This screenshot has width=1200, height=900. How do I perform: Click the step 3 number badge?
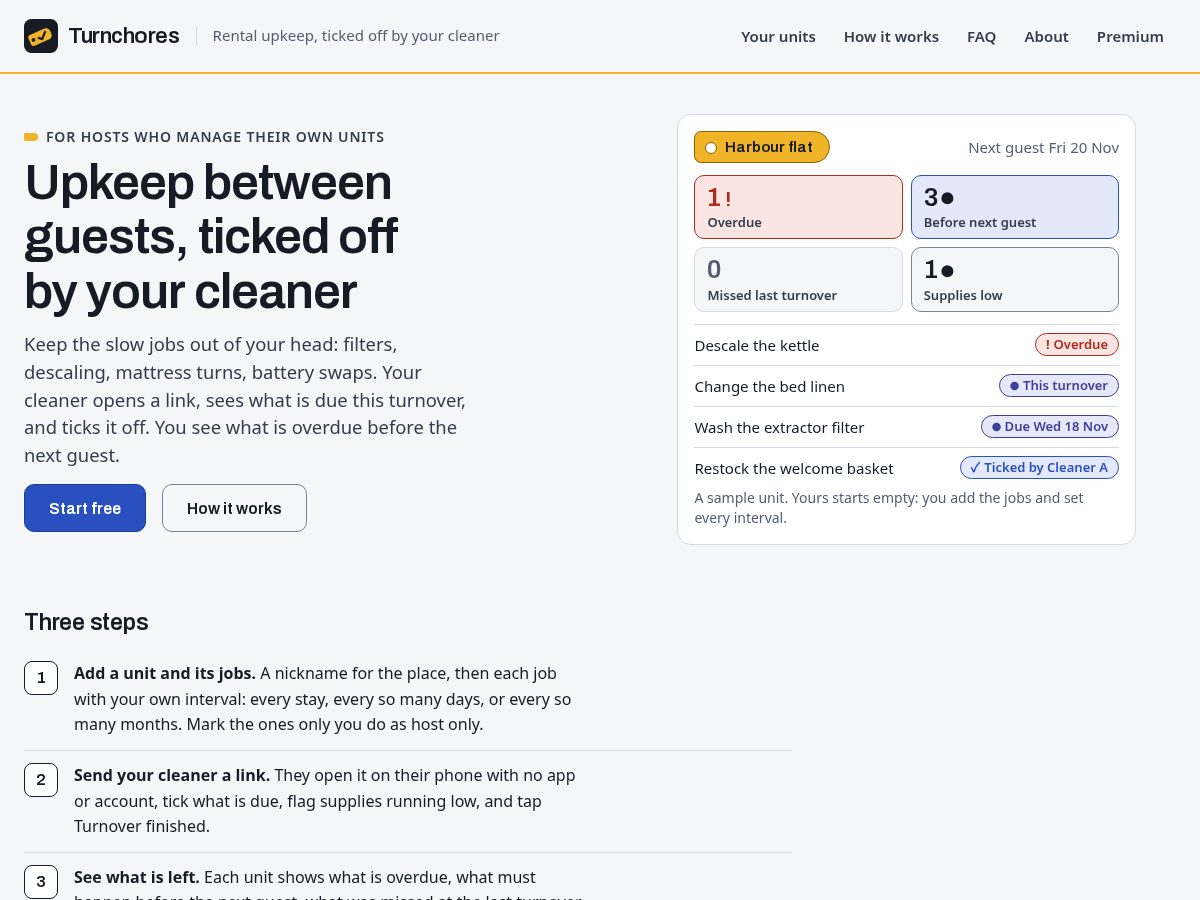coord(41,881)
